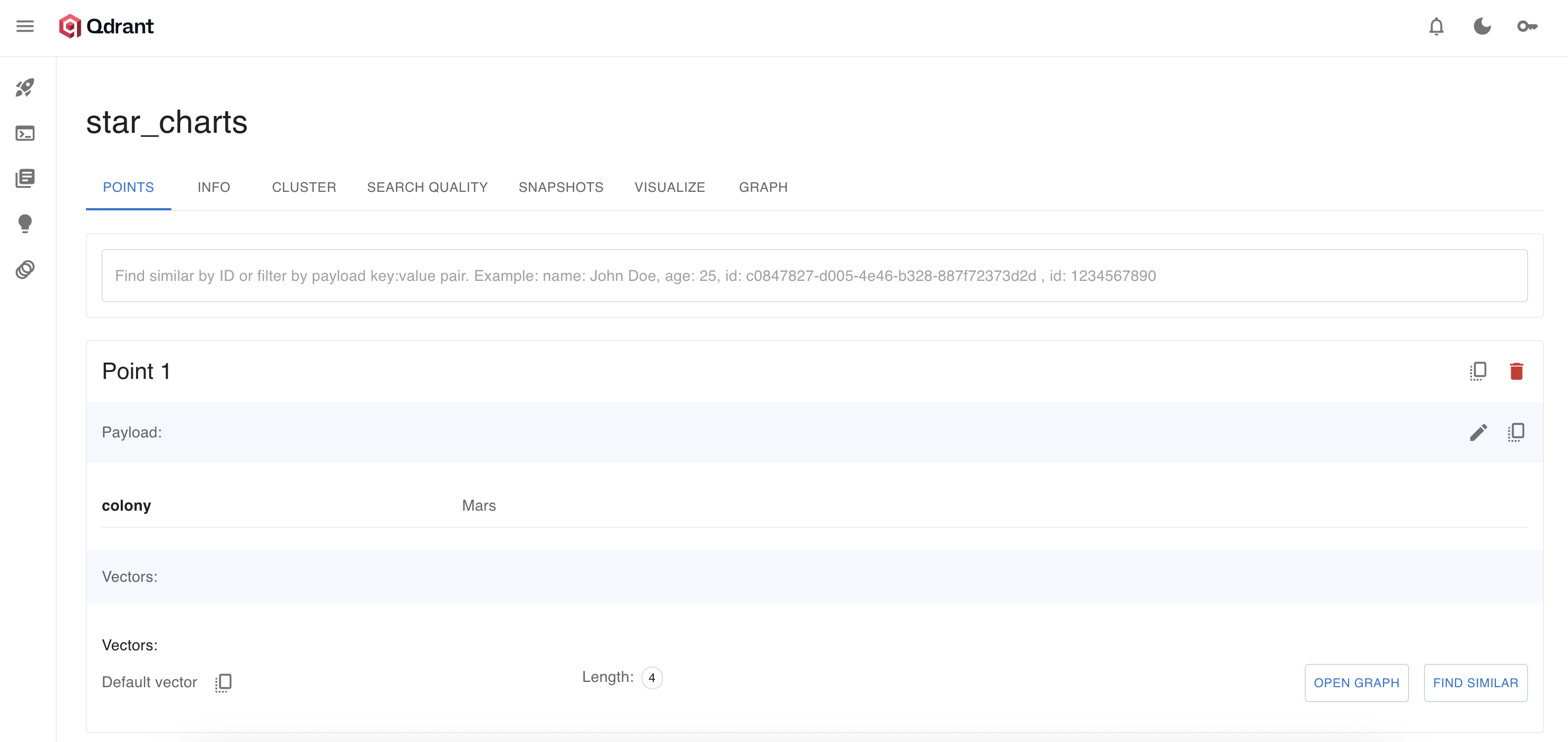1568x742 pixels.
Task: Delete Point 1 with the red trash icon
Action: pos(1516,370)
